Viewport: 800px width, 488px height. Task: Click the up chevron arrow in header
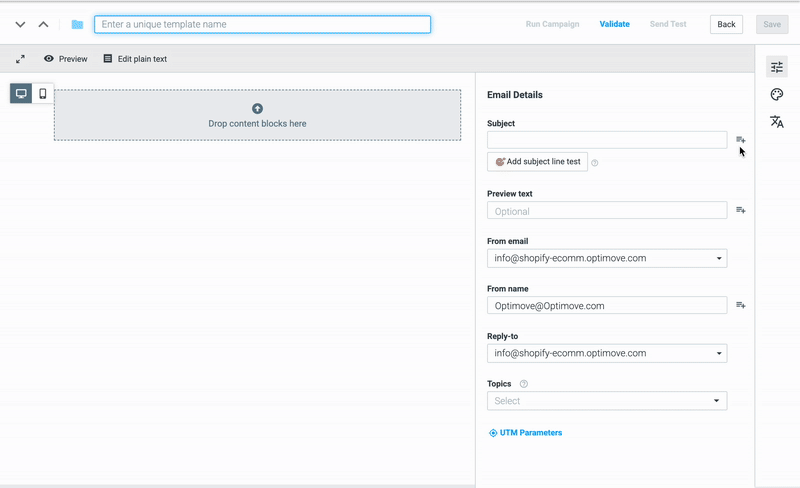pyautogui.click(x=43, y=25)
